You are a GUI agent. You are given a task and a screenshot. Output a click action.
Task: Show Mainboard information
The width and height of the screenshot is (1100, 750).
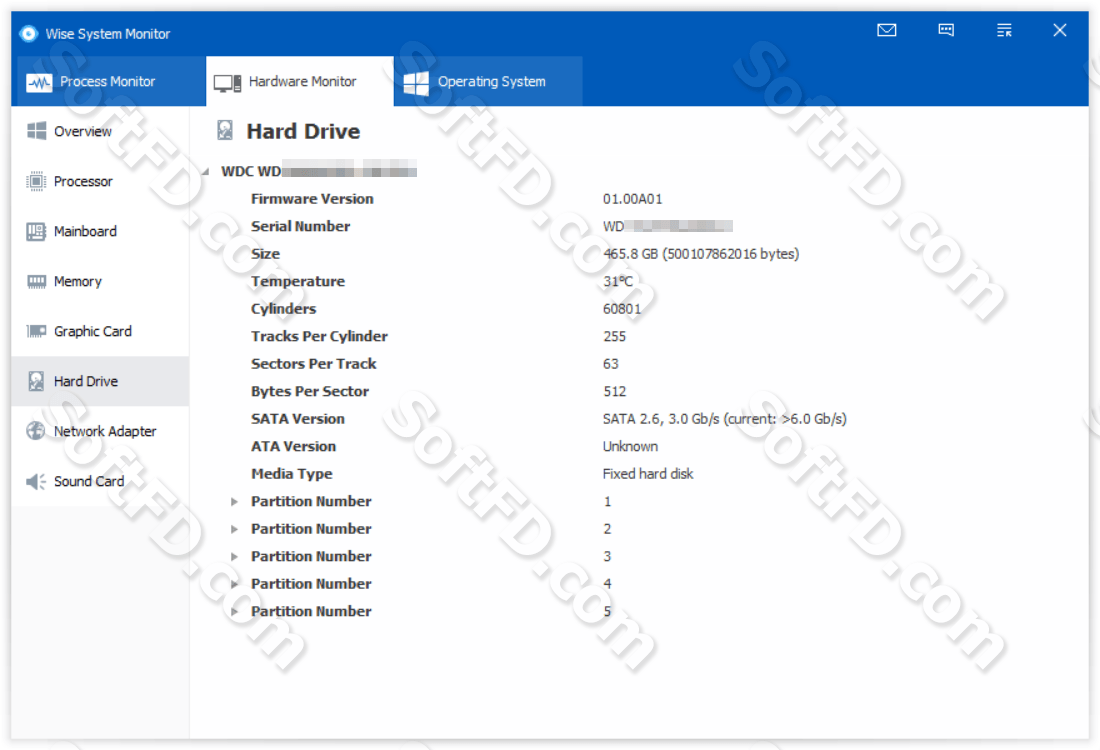(100, 232)
